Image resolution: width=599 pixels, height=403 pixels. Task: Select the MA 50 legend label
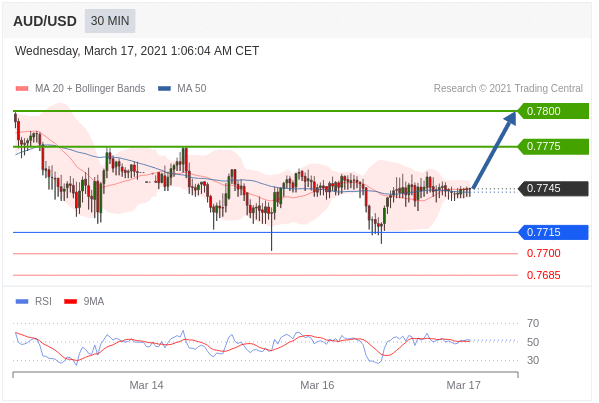pos(192,88)
